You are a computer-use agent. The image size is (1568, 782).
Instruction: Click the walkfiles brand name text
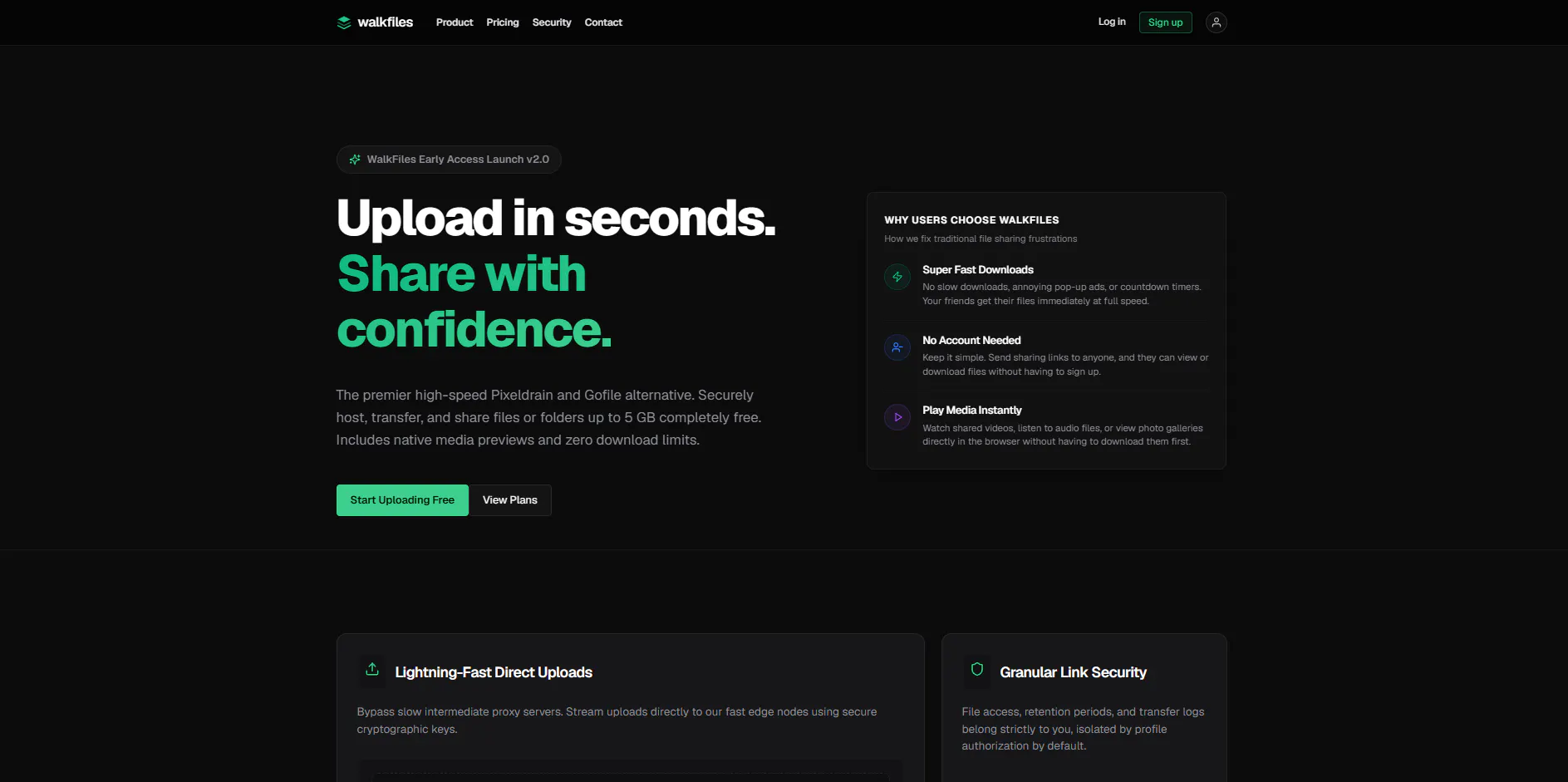click(x=386, y=22)
